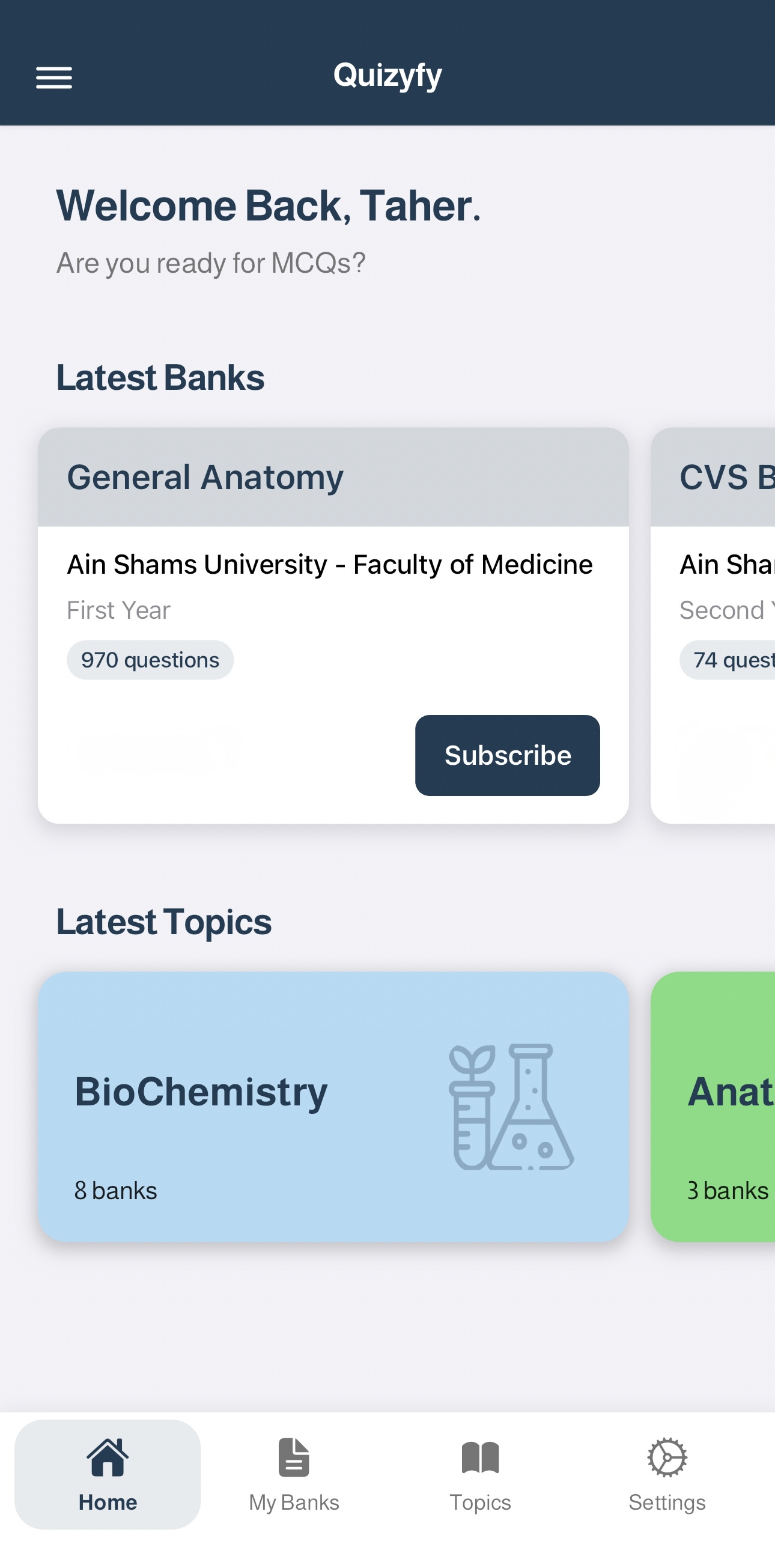Tap the Home house icon
This screenshot has width=775, height=1568.
coord(108,1457)
